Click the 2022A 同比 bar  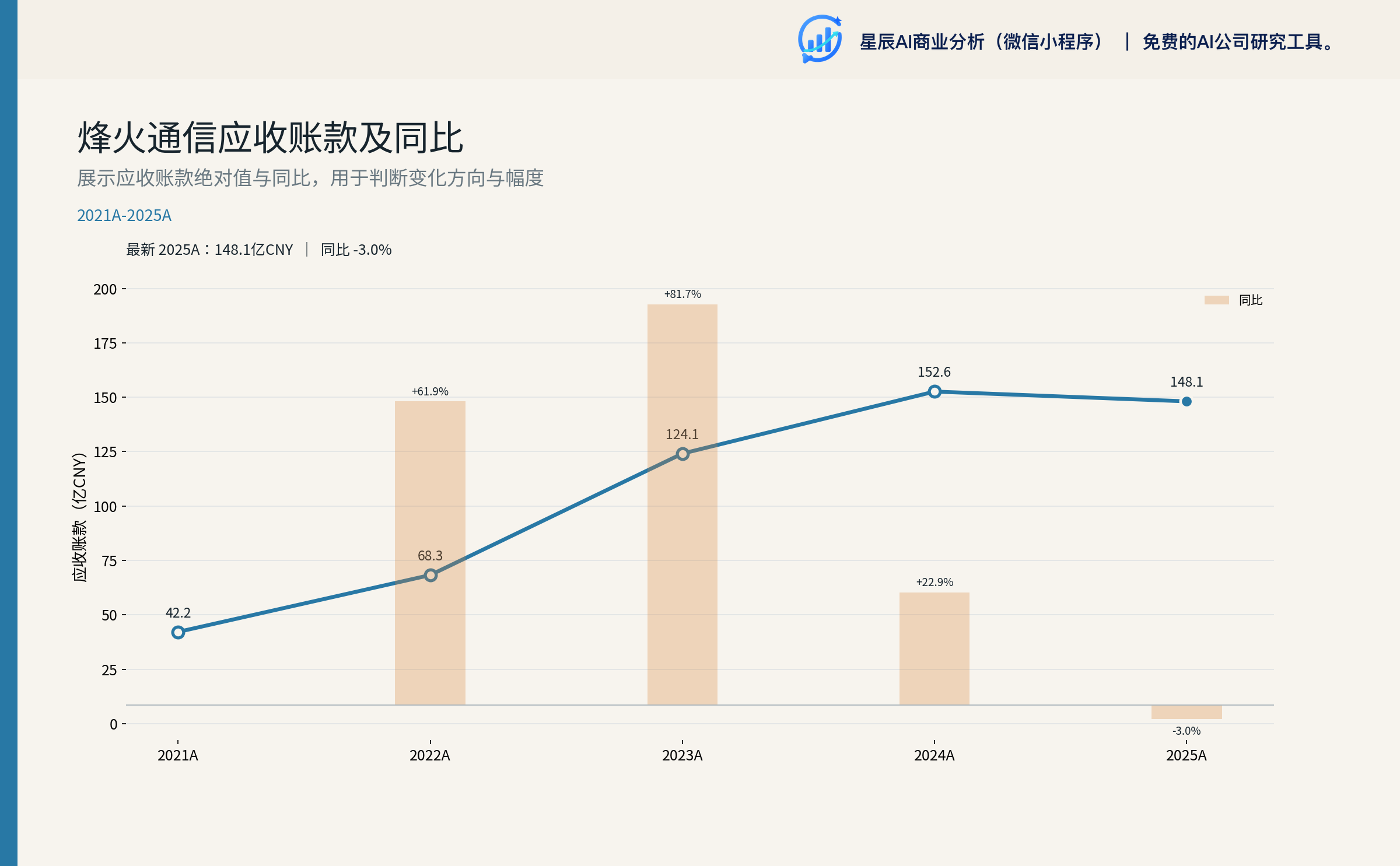[x=430, y=553]
